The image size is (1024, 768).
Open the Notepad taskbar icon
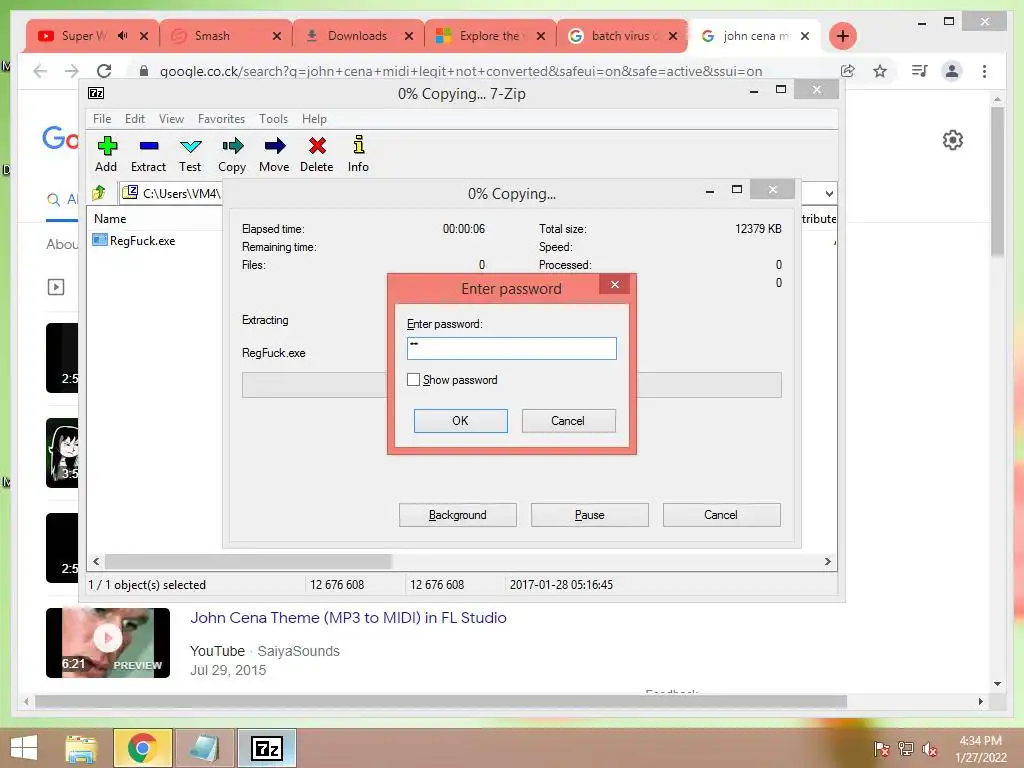click(204, 748)
